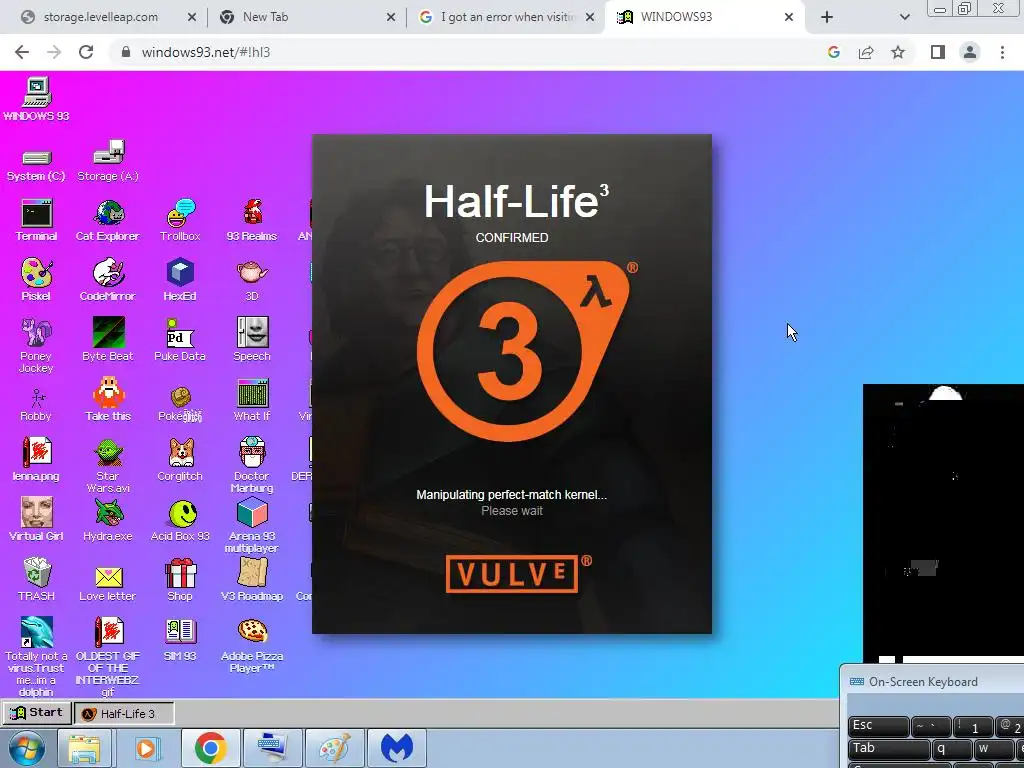The width and height of the screenshot is (1024, 768).
Task: Switch to the New Tab tab
Action: click(x=307, y=17)
